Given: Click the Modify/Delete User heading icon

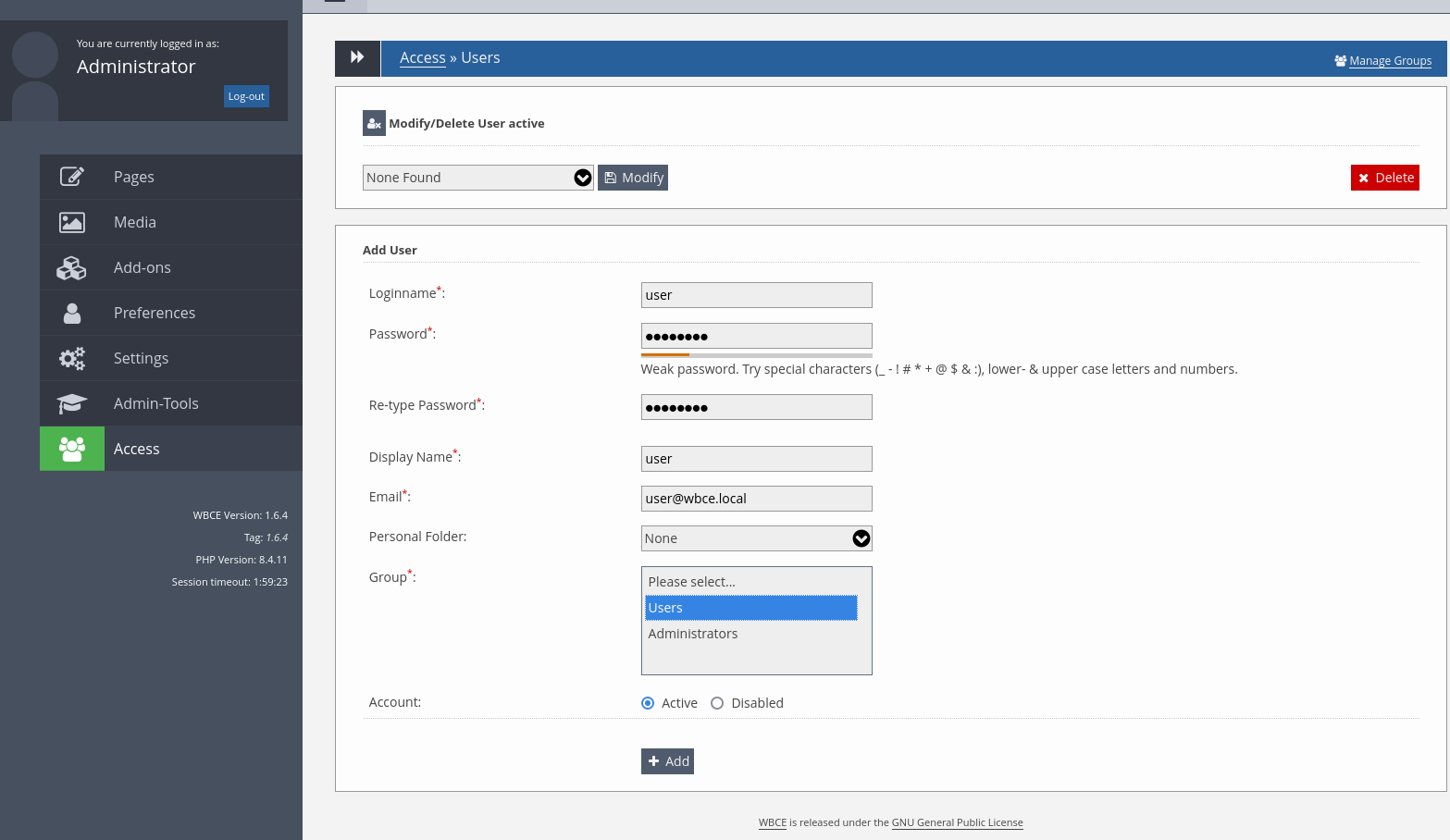Looking at the screenshot, I should pyautogui.click(x=374, y=123).
